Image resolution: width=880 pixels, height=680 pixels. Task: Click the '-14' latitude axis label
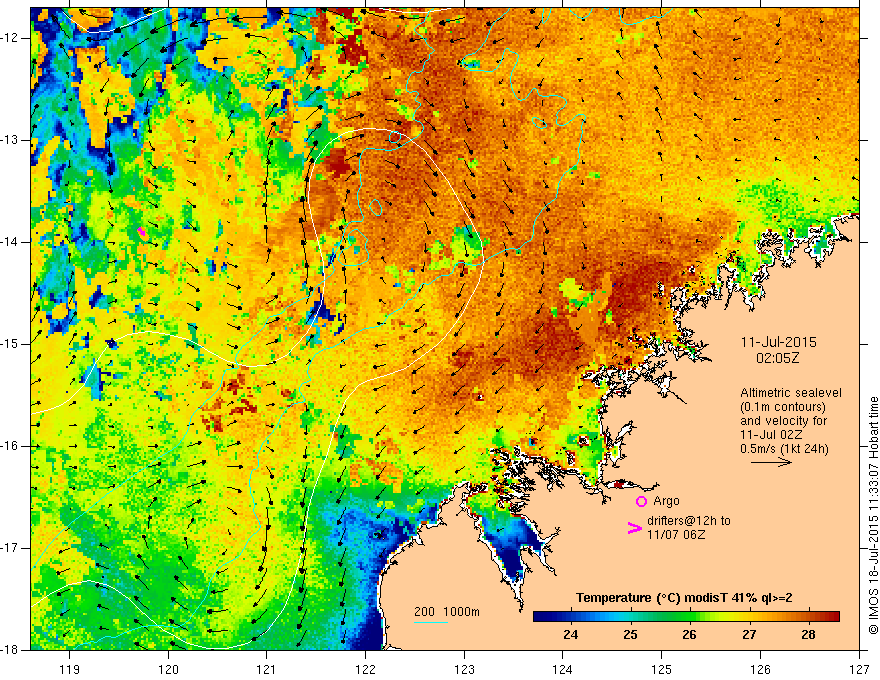(11, 242)
